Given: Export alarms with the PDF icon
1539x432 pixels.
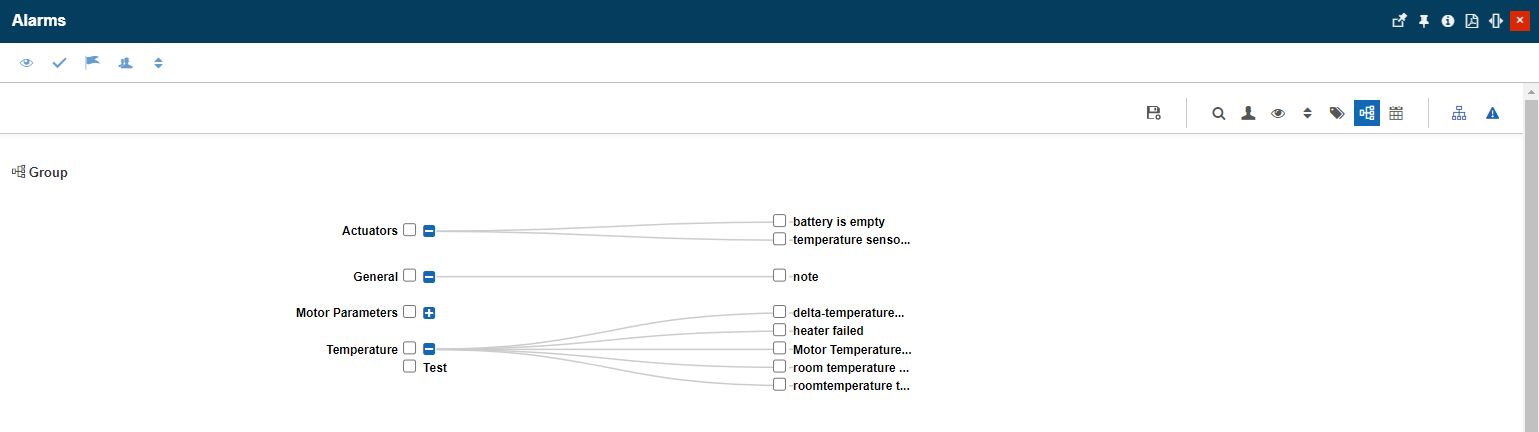Looking at the screenshot, I should coord(1472,21).
